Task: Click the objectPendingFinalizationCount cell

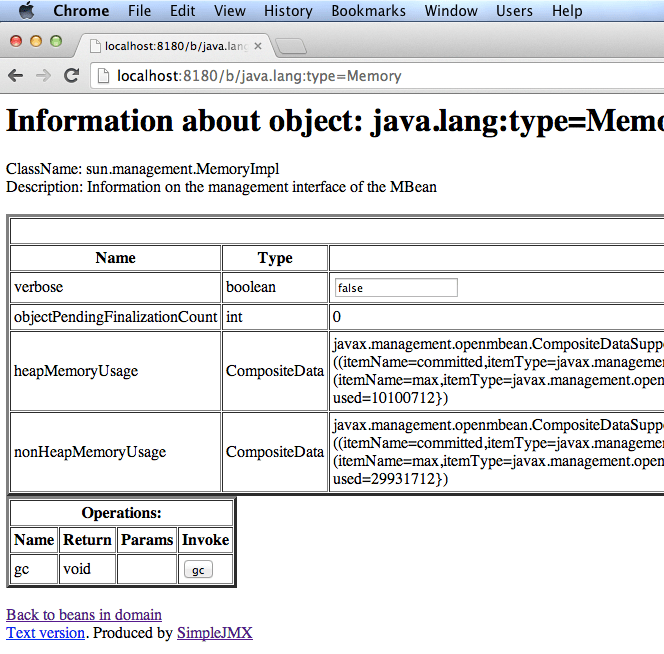Action: [x=115, y=317]
